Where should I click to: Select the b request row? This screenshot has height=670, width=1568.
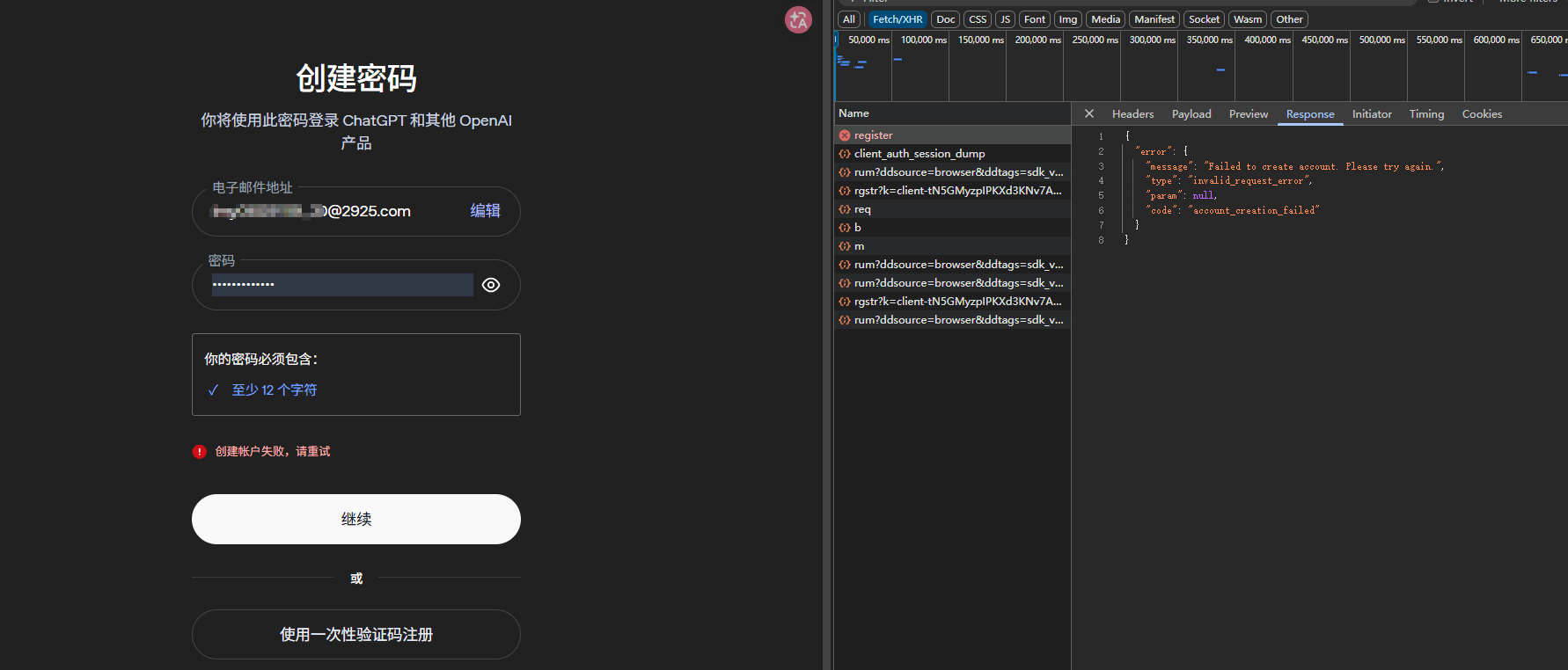(952, 228)
